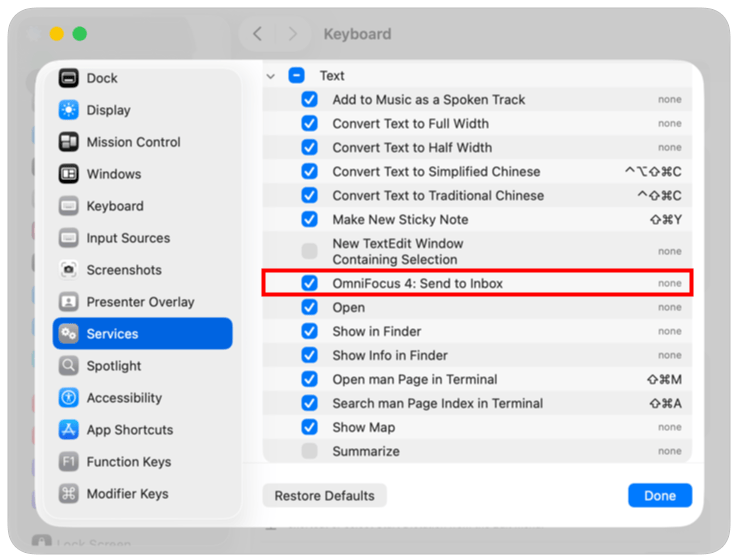Disable Make New Sticky Note checkbox
Viewport: 736px width, 560px height.
(310, 219)
